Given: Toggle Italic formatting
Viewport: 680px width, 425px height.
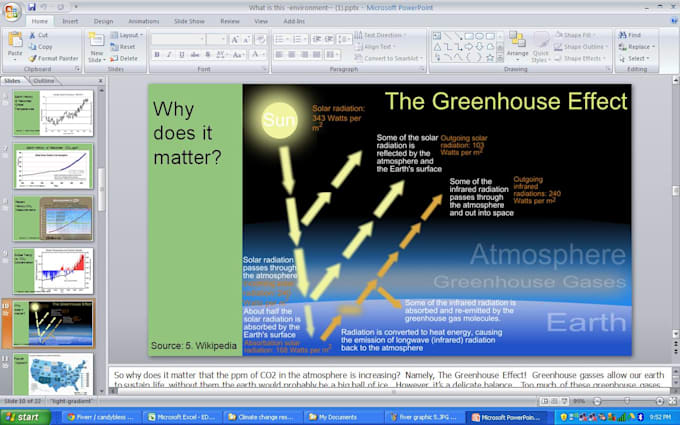Looking at the screenshot, I should pyautogui.click(x=169, y=55).
